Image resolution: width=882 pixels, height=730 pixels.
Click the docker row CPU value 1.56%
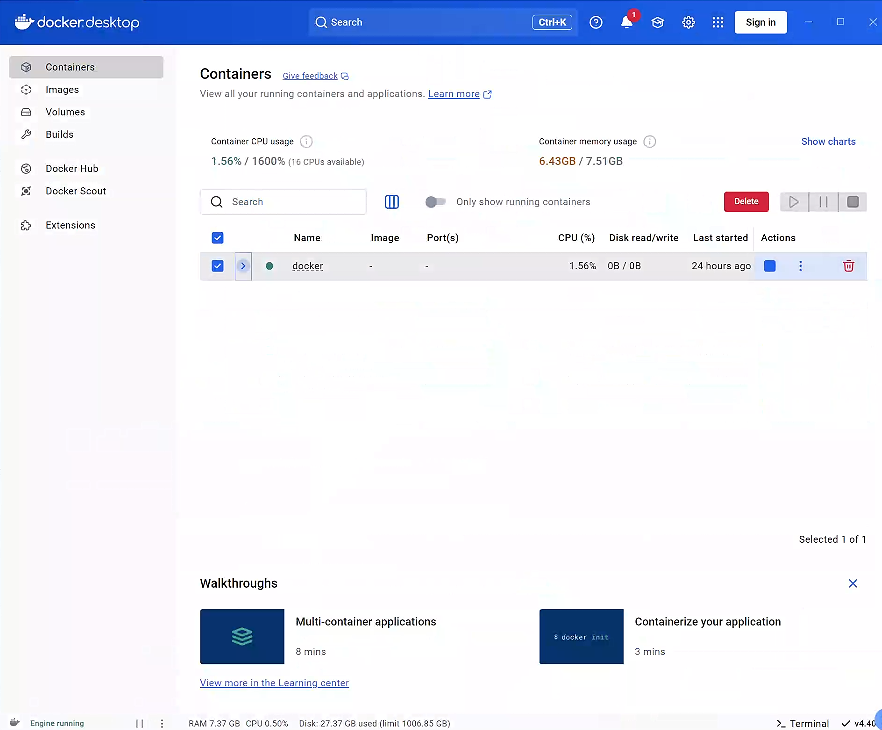pos(582,266)
